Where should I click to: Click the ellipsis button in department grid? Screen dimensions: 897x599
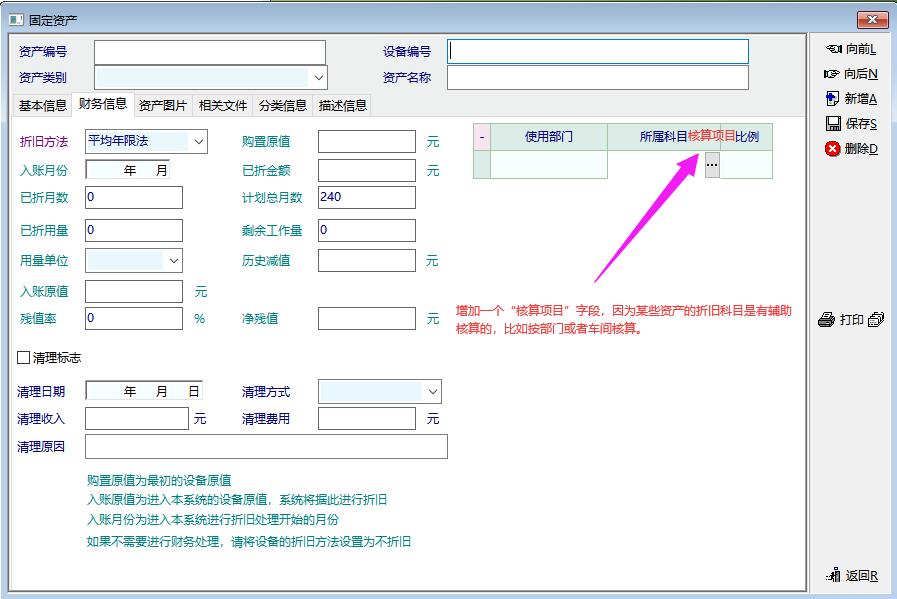[712, 164]
